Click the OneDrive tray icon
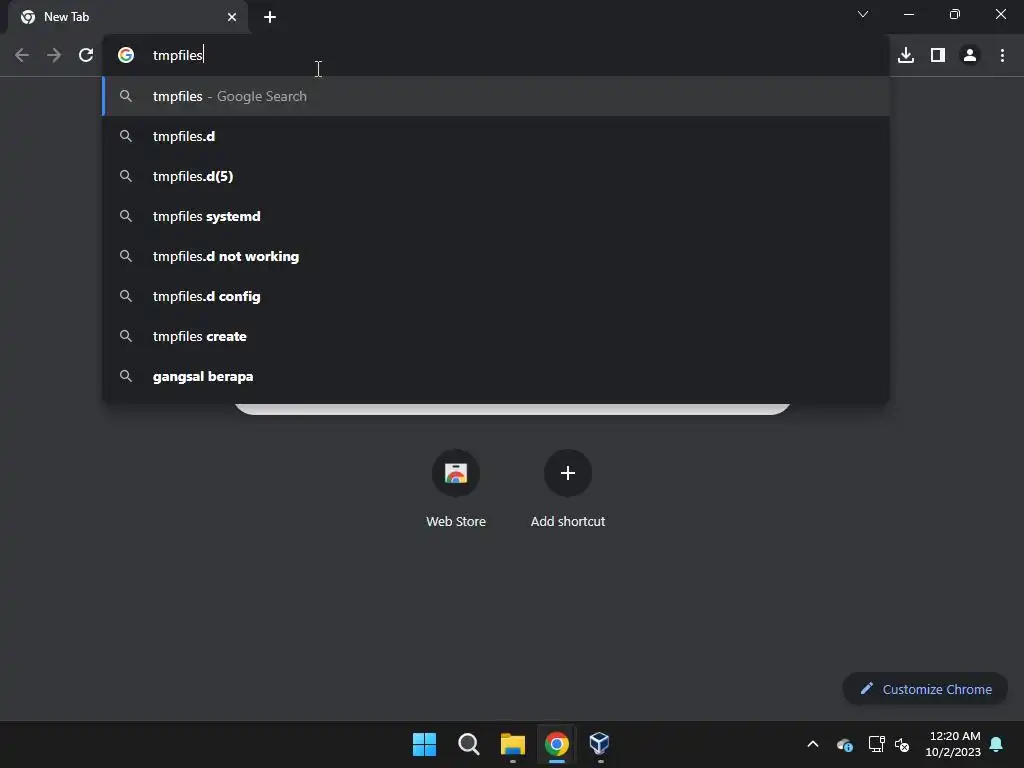1024x768 pixels. pos(844,744)
